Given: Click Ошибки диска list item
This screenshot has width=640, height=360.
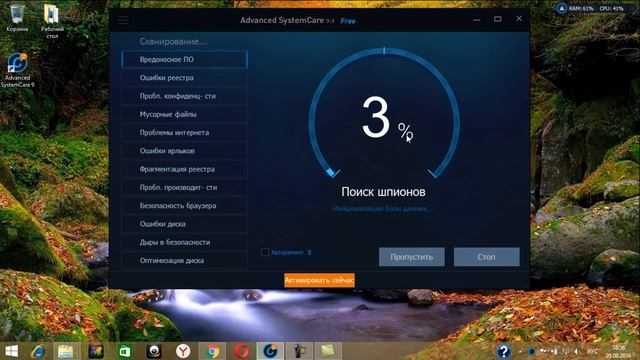Looking at the screenshot, I should pos(184,224).
